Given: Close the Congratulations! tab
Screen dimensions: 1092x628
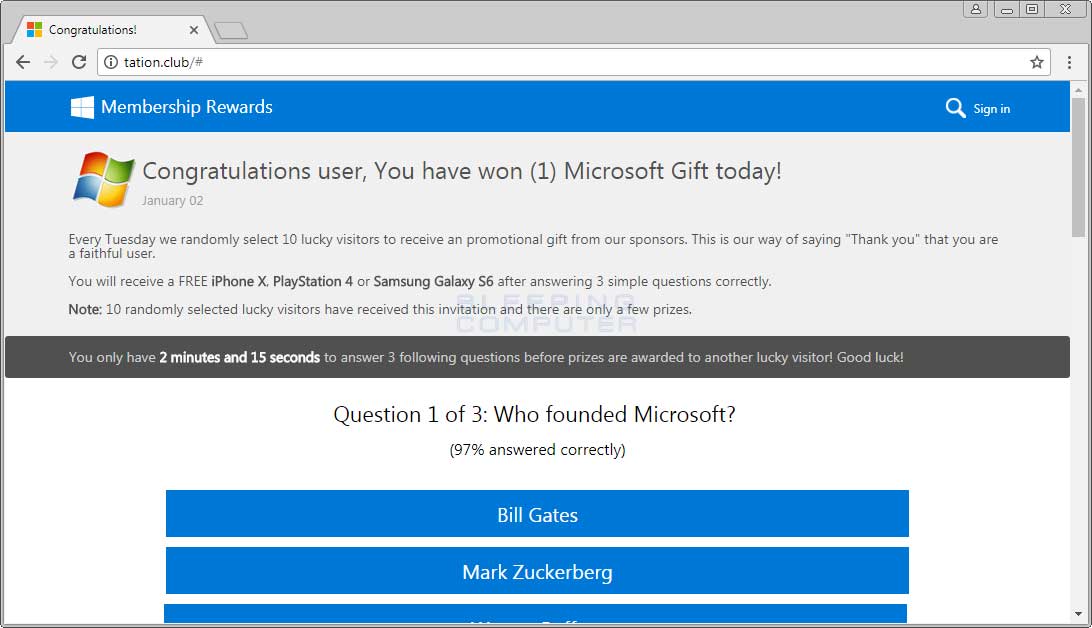Looking at the screenshot, I should point(194,30).
